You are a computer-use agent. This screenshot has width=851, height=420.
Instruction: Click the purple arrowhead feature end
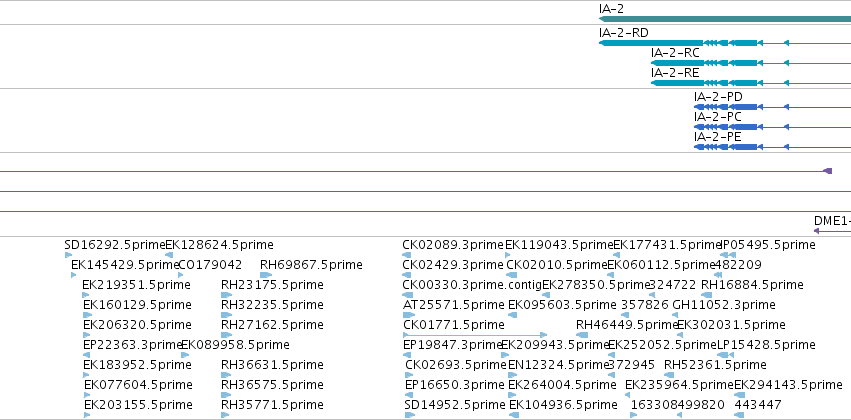tap(828, 171)
